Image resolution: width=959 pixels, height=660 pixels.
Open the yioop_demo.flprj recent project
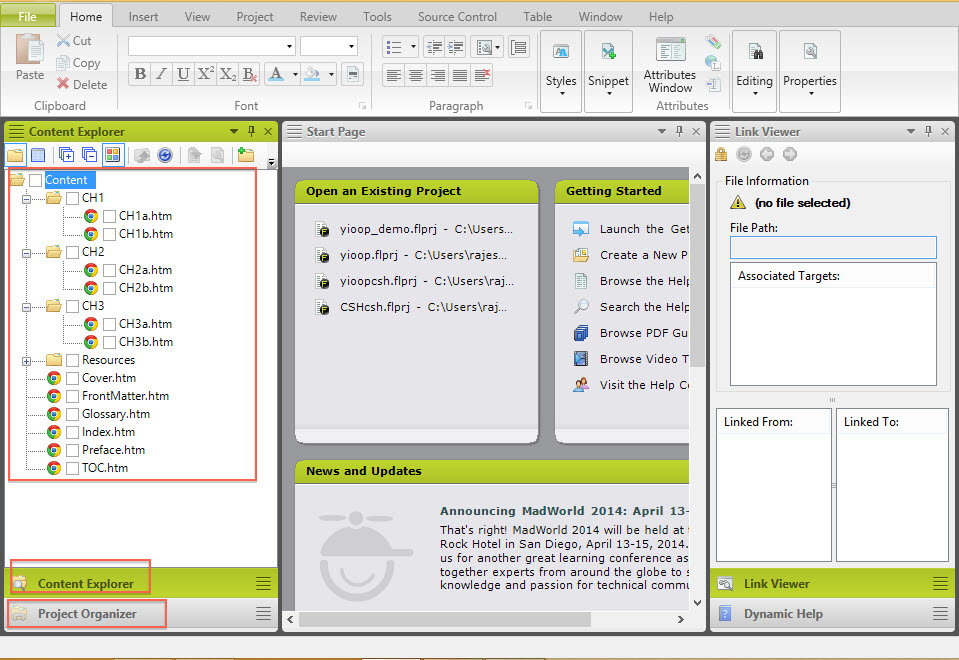point(410,229)
